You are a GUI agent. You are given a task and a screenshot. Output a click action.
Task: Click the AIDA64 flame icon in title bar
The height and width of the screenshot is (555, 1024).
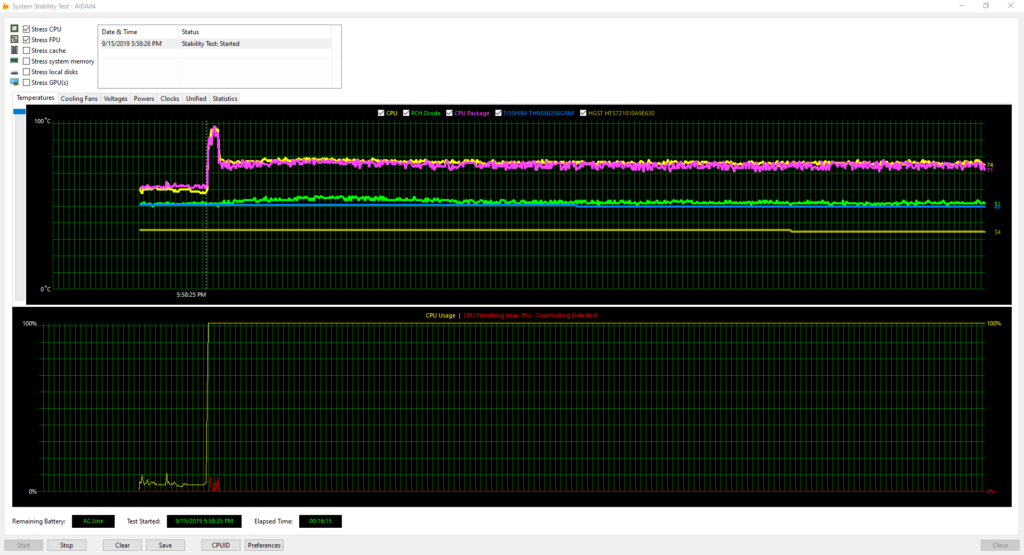6,6
